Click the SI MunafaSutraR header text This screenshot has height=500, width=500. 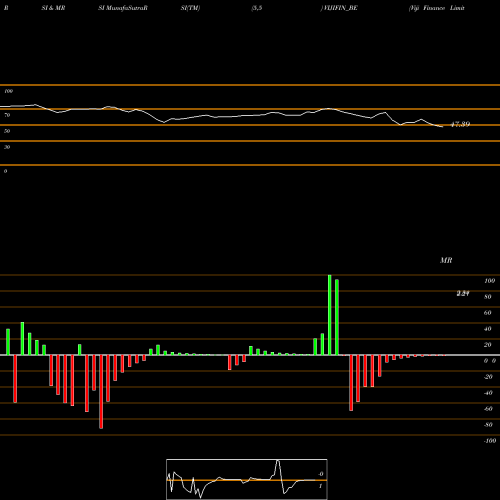123,8
